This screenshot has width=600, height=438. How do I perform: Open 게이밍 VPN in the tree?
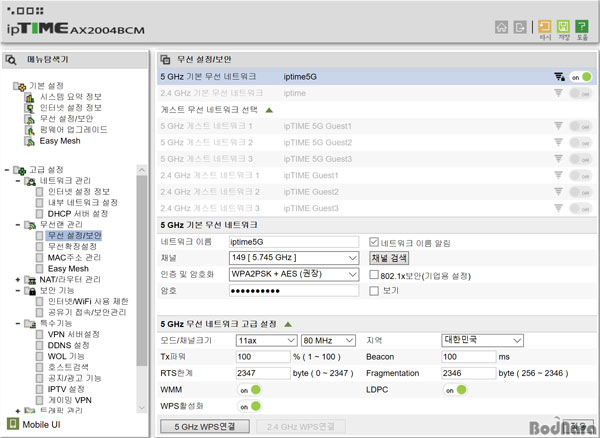click(x=70, y=401)
